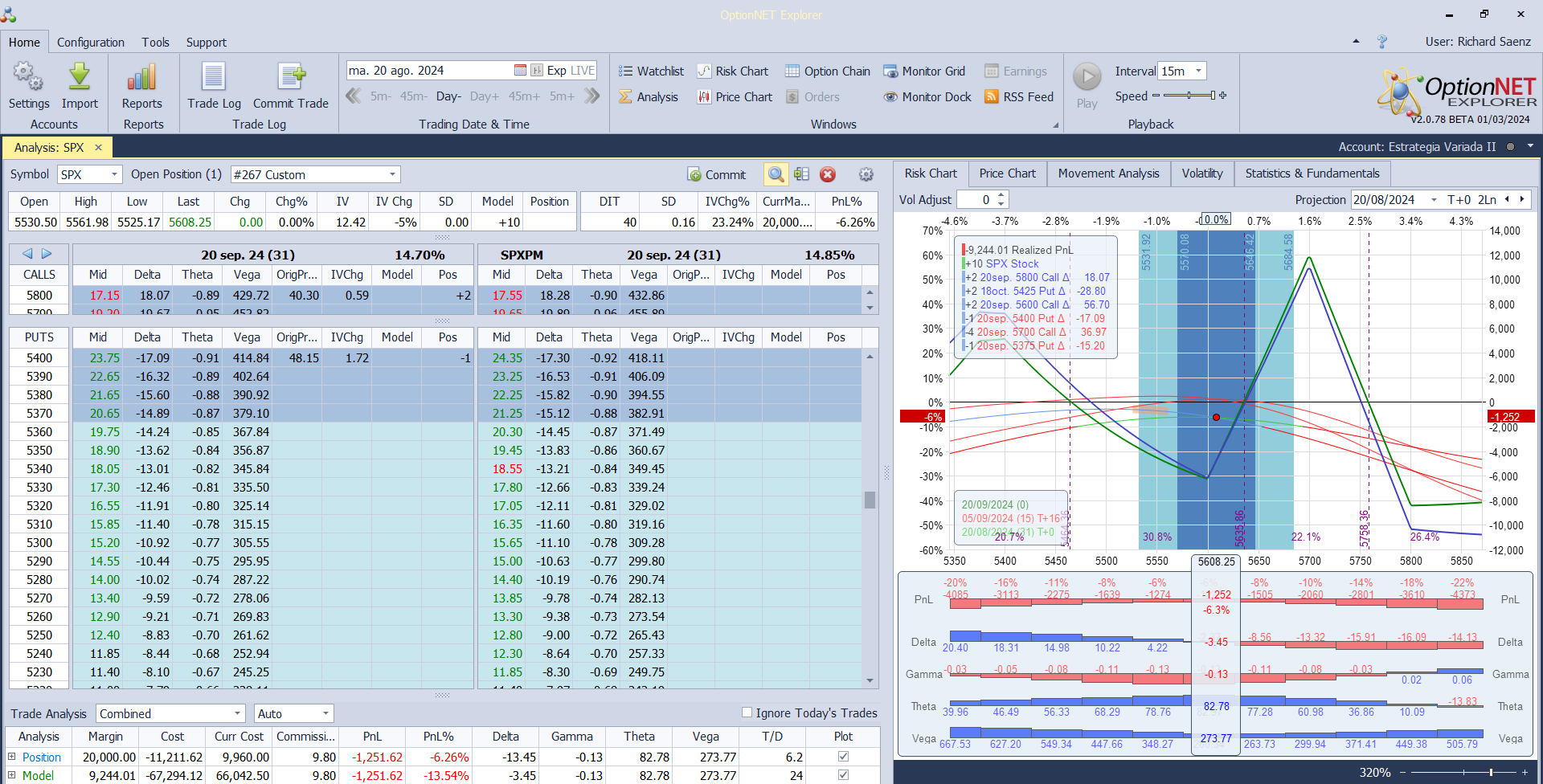Expand the Position tree row

point(12,757)
